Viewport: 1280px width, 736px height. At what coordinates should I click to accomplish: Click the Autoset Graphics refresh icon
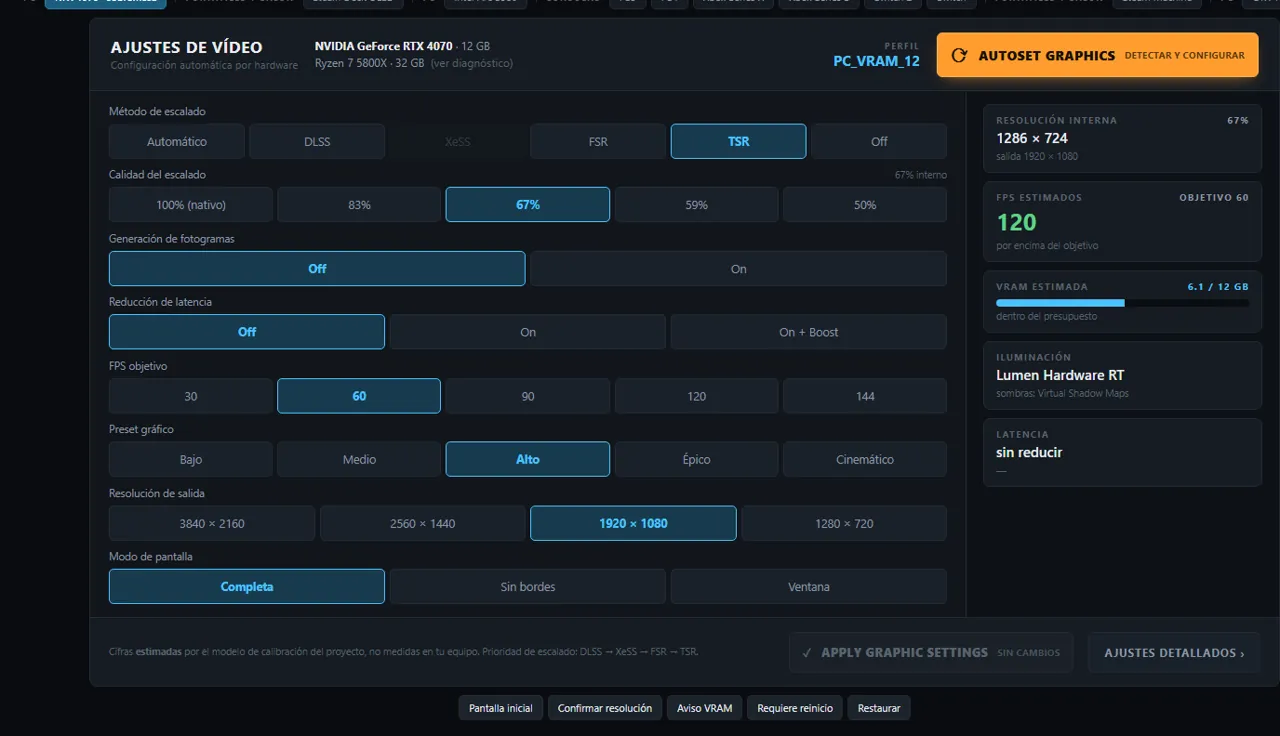click(x=960, y=56)
